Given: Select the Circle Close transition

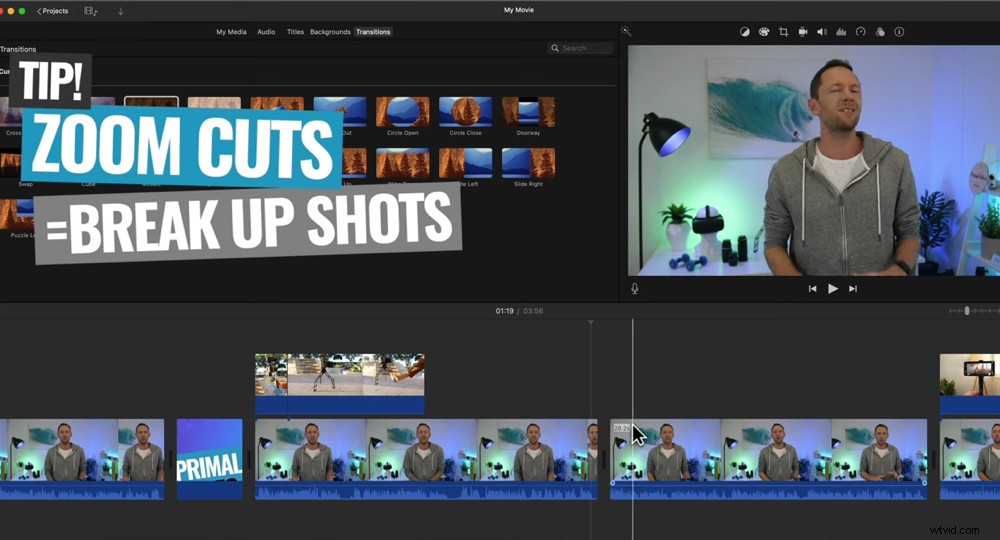Looking at the screenshot, I should [466, 112].
